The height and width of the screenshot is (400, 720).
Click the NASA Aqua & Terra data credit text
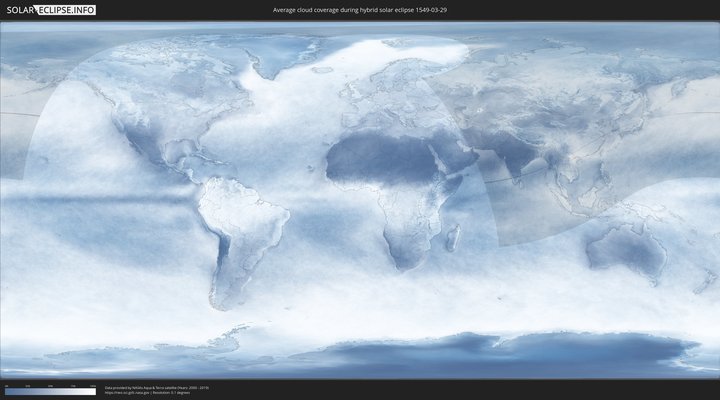[150, 386]
